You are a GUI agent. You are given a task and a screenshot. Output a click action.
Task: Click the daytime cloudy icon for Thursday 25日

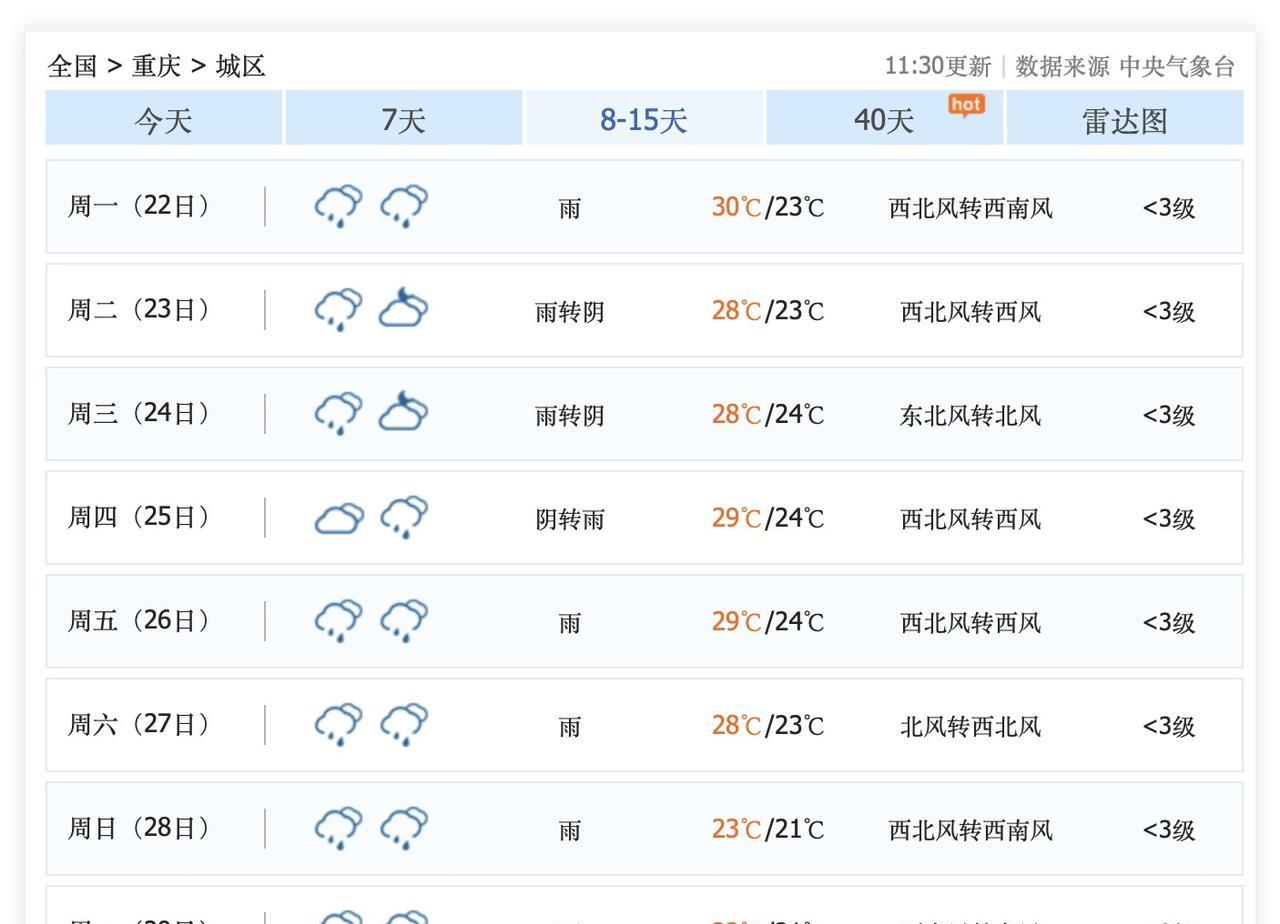click(339, 518)
